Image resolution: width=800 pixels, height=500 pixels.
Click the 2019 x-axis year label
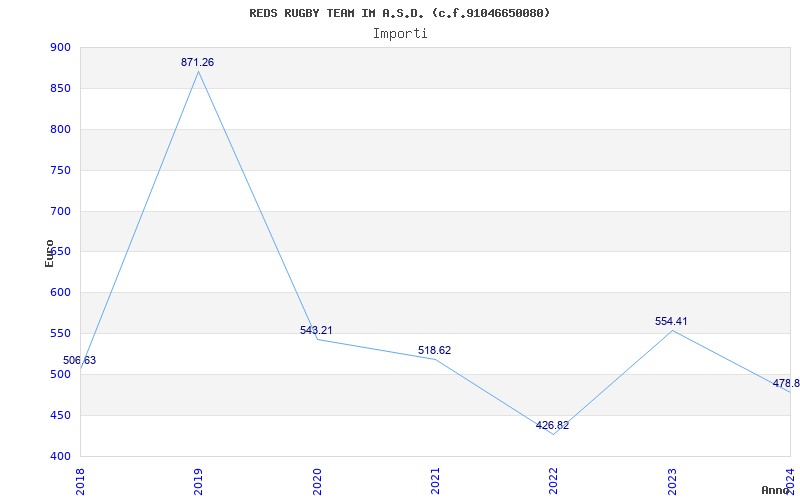point(198,481)
